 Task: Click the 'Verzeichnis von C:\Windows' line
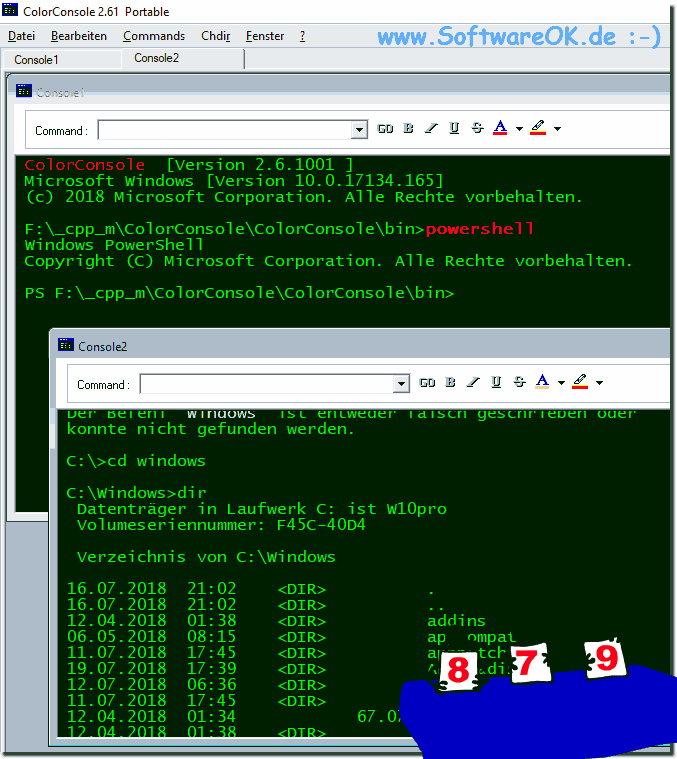click(x=206, y=557)
